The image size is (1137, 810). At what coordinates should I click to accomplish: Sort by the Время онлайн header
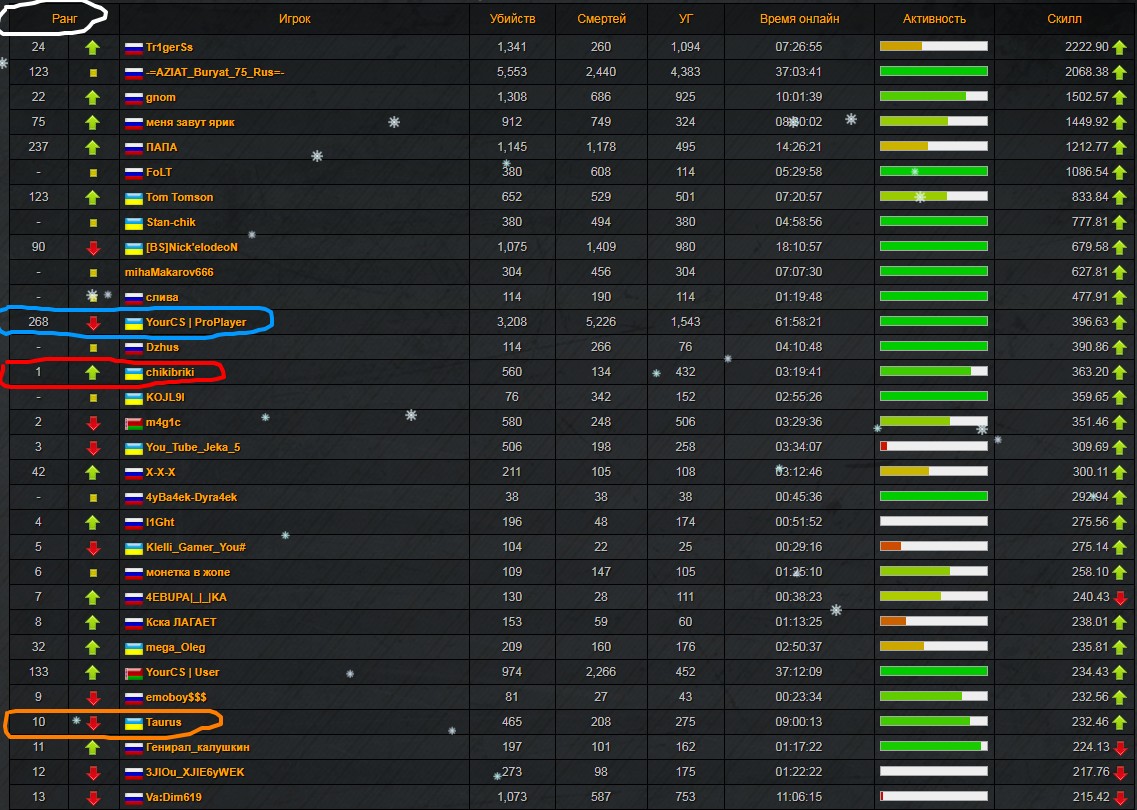click(799, 18)
